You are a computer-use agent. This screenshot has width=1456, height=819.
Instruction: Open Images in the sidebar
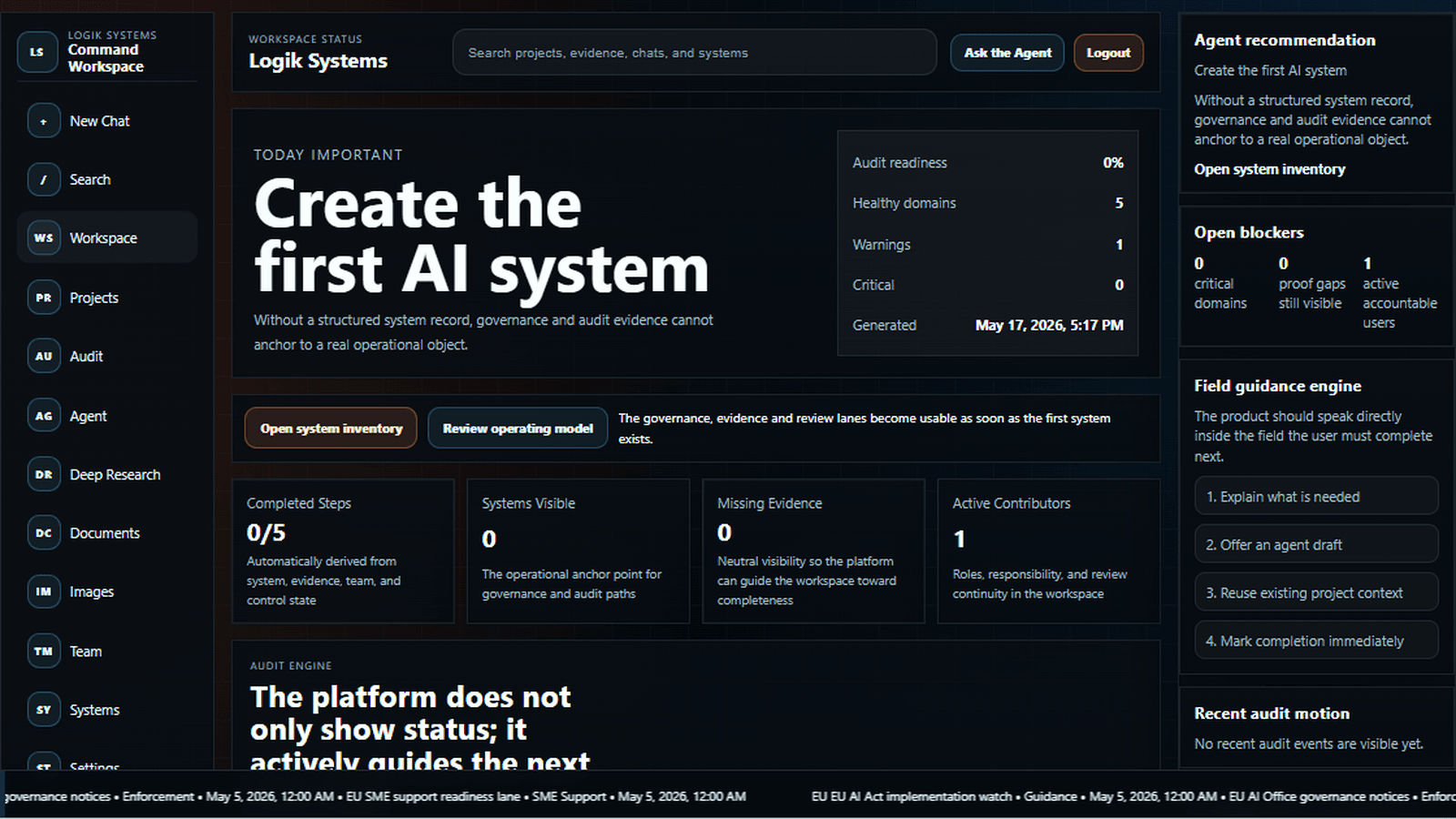pyautogui.click(x=107, y=591)
